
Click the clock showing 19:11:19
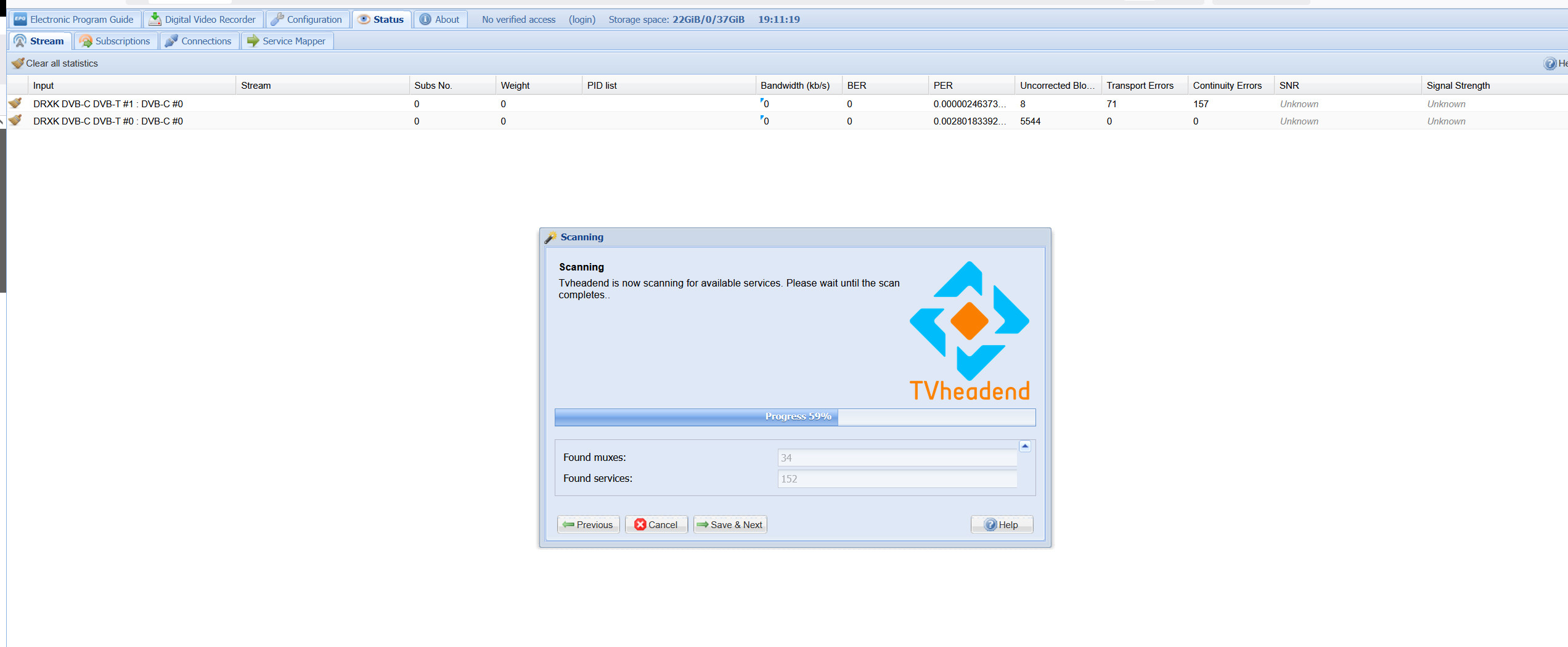tap(779, 20)
